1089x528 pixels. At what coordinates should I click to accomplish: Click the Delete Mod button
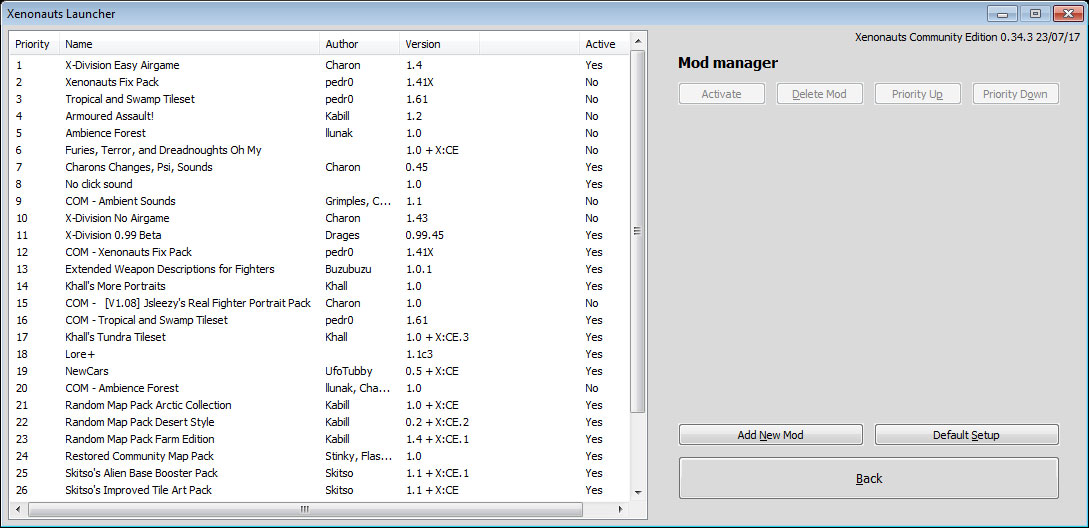pos(820,94)
